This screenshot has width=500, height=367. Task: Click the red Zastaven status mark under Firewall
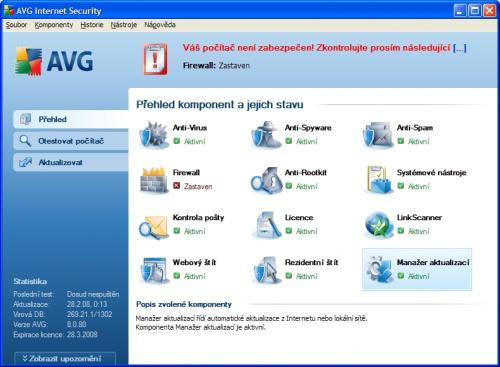pyautogui.click(x=177, y=186)
